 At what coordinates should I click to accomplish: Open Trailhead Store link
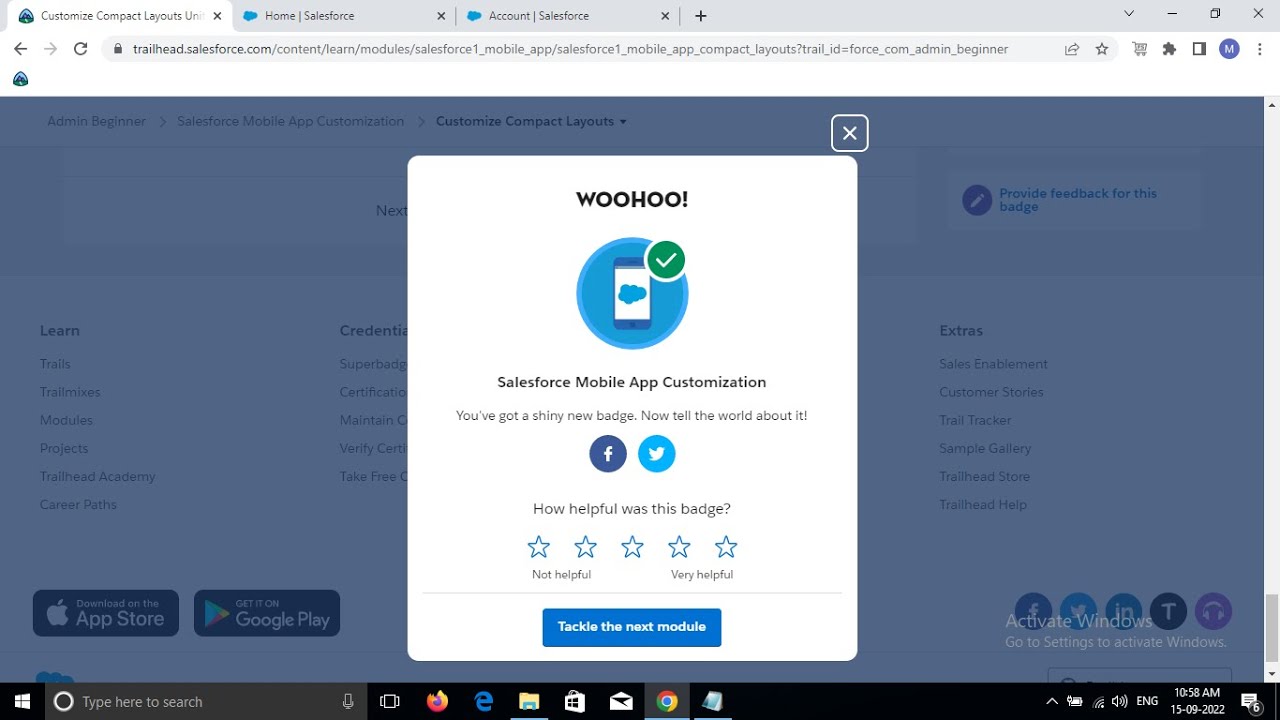984,476
